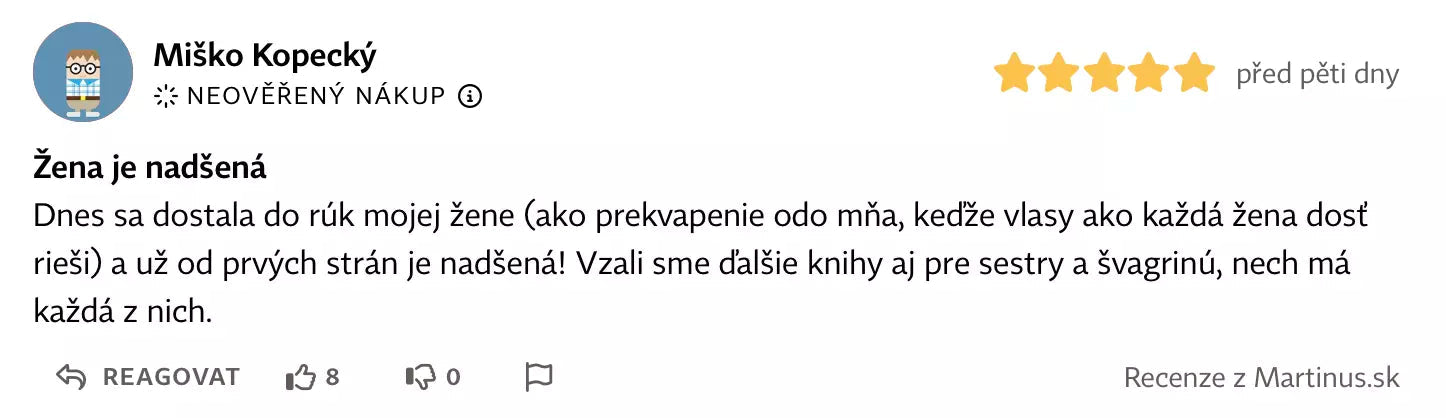
Task: Dislike the review with thumbs down
Action: point(420,377)
